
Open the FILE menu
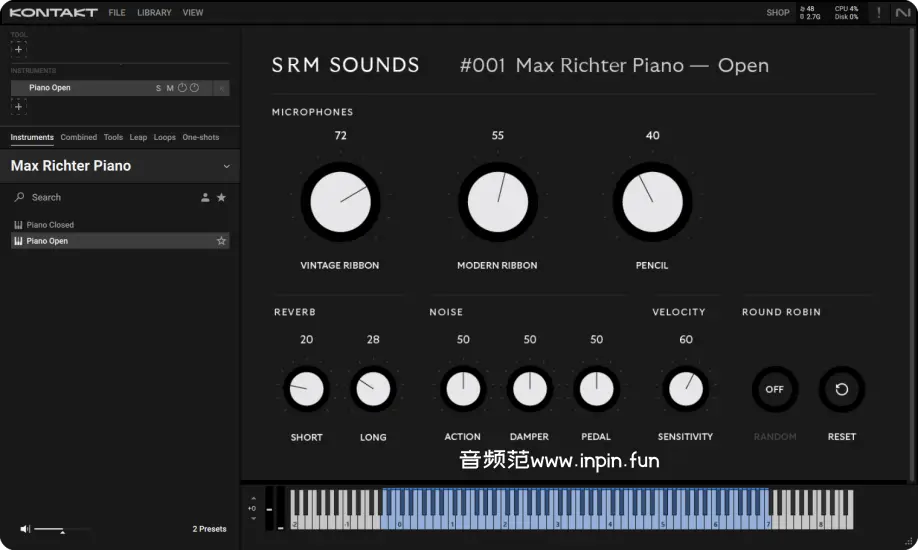click(x=117, y=13)
